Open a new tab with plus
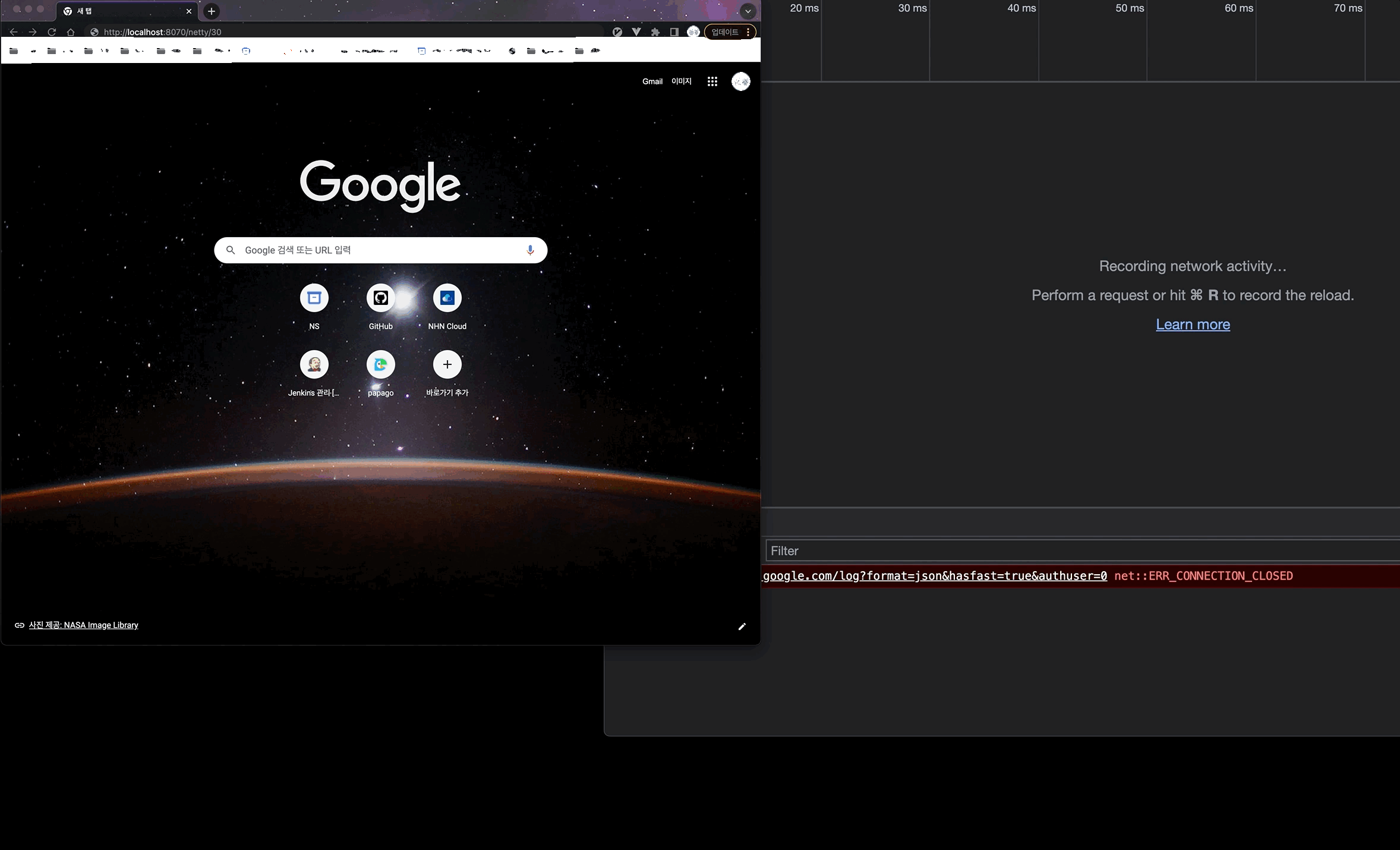 point(211,11)
